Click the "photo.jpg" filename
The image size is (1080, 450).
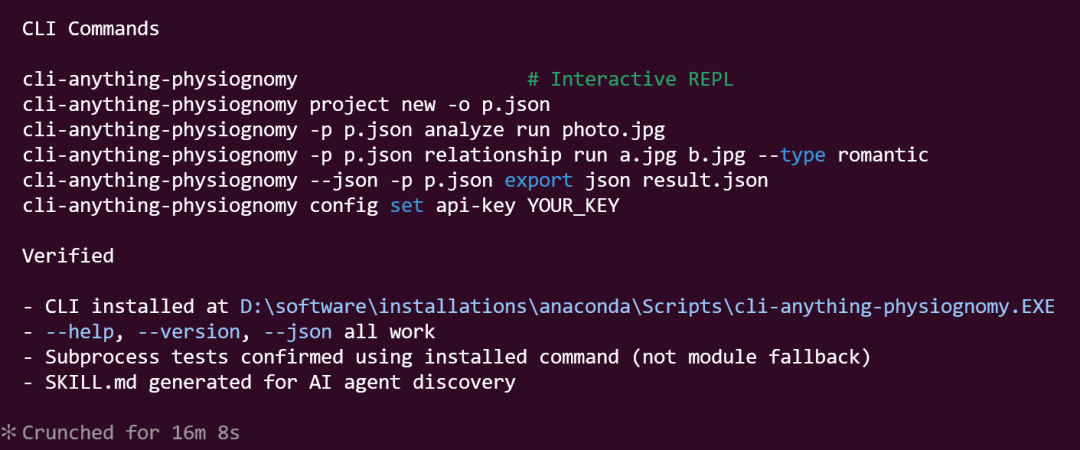coord(613,130)
